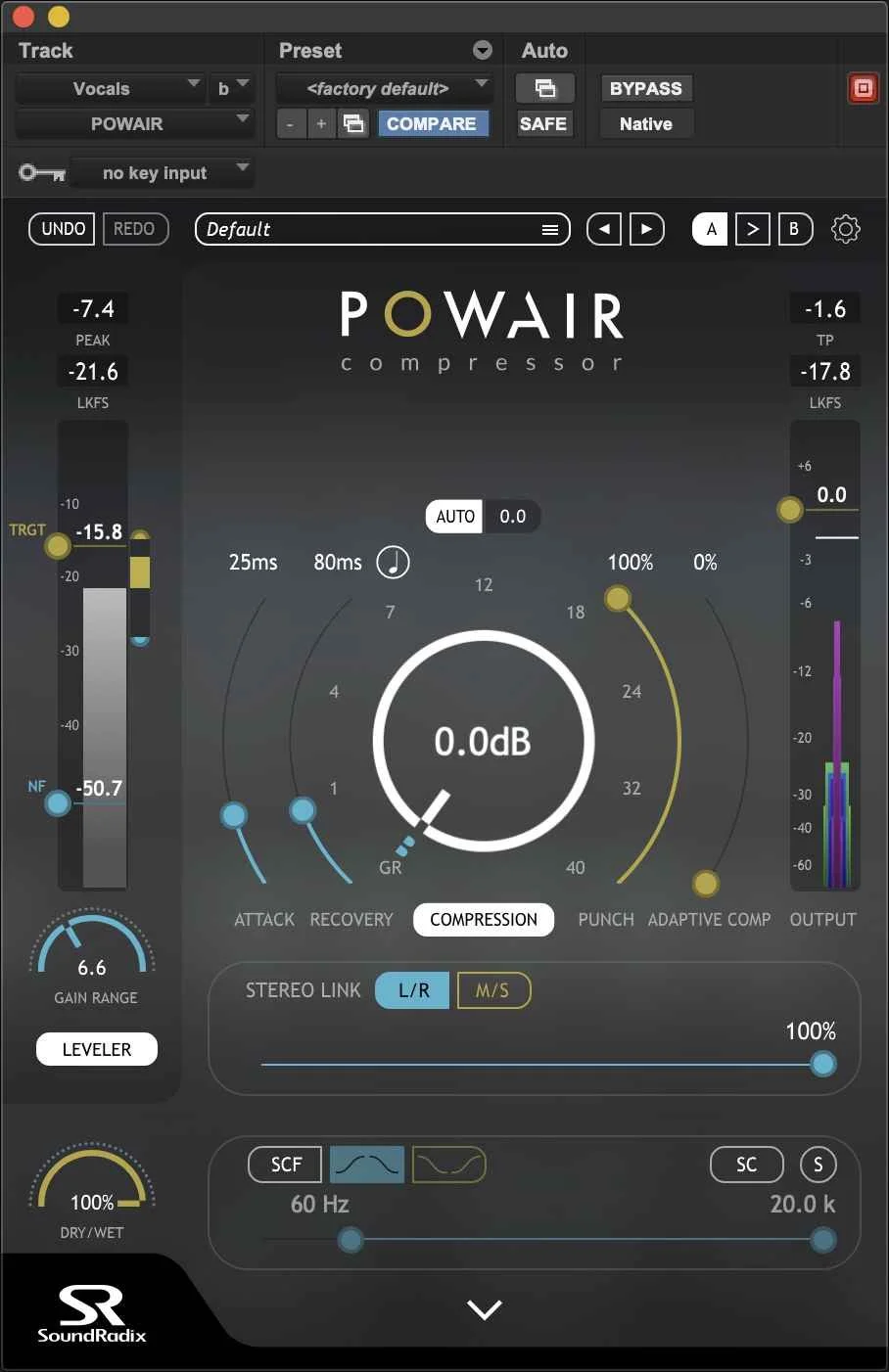Click the NF noise floor handle
The height and width of the screenshot is (1372, 889).
coord(58,803)
